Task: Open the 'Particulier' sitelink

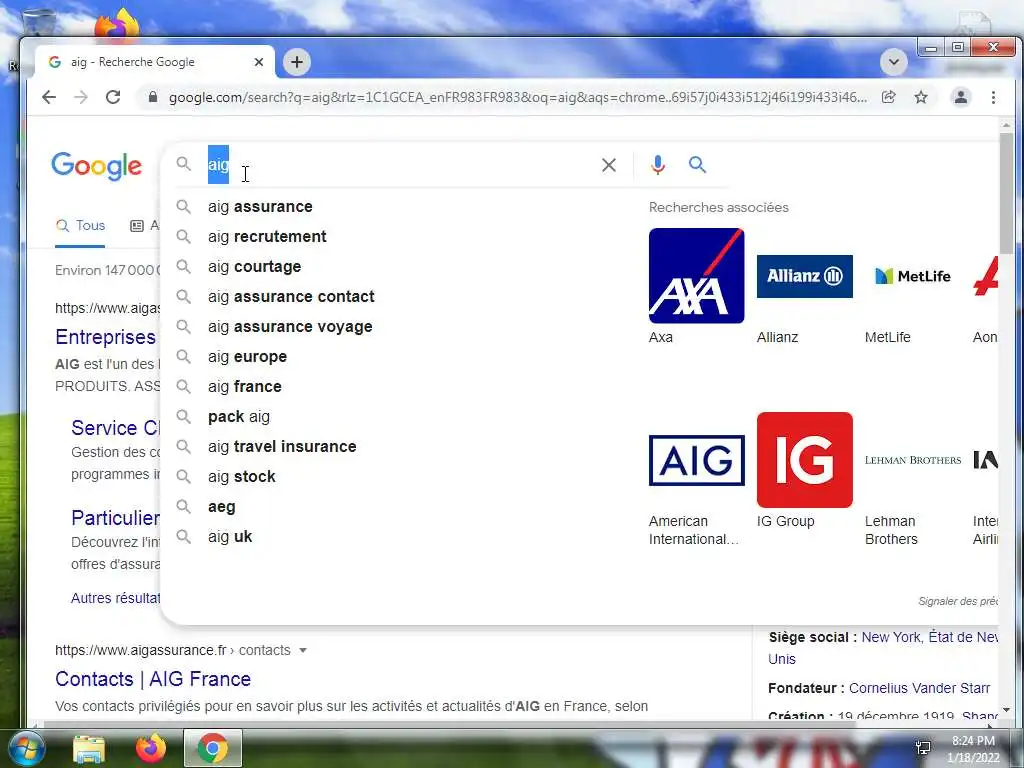Action: 115,518
